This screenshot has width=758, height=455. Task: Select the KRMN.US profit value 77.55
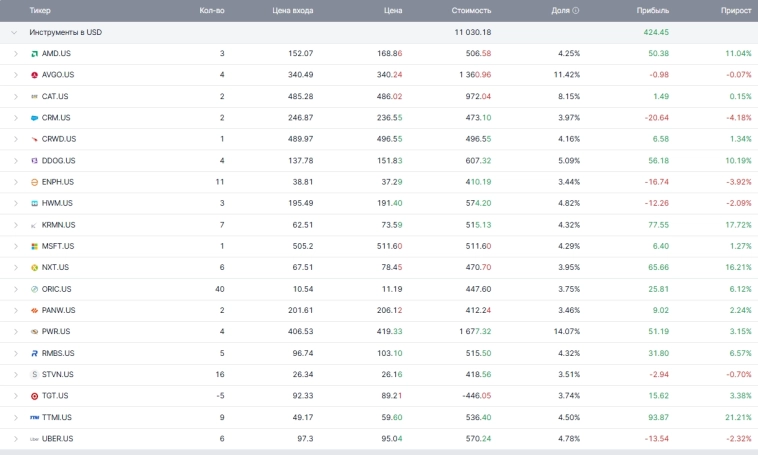point(658,225)
